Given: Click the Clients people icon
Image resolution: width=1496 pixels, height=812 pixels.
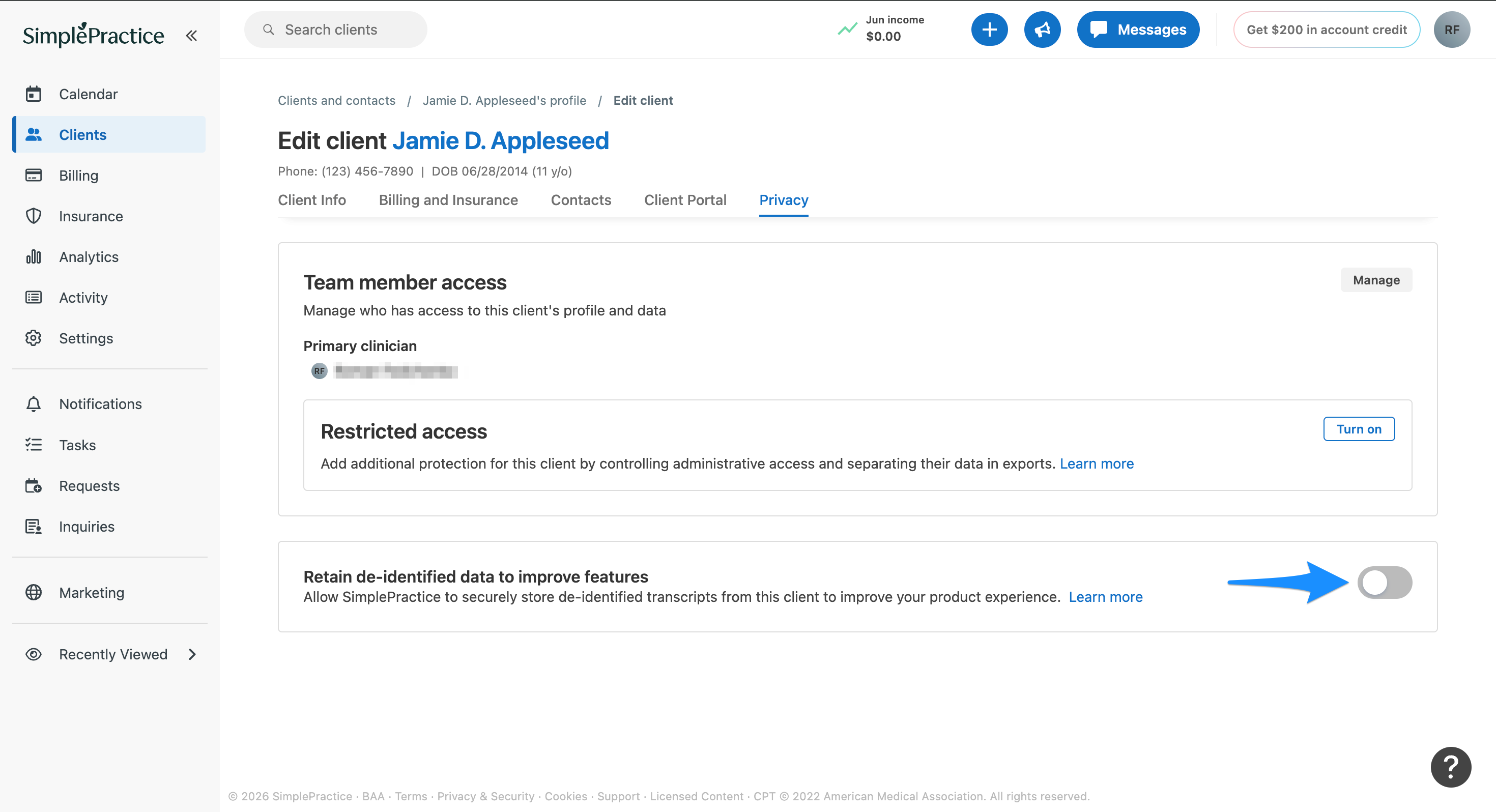Looking at the screenshot, I should (x=34, y=134).
